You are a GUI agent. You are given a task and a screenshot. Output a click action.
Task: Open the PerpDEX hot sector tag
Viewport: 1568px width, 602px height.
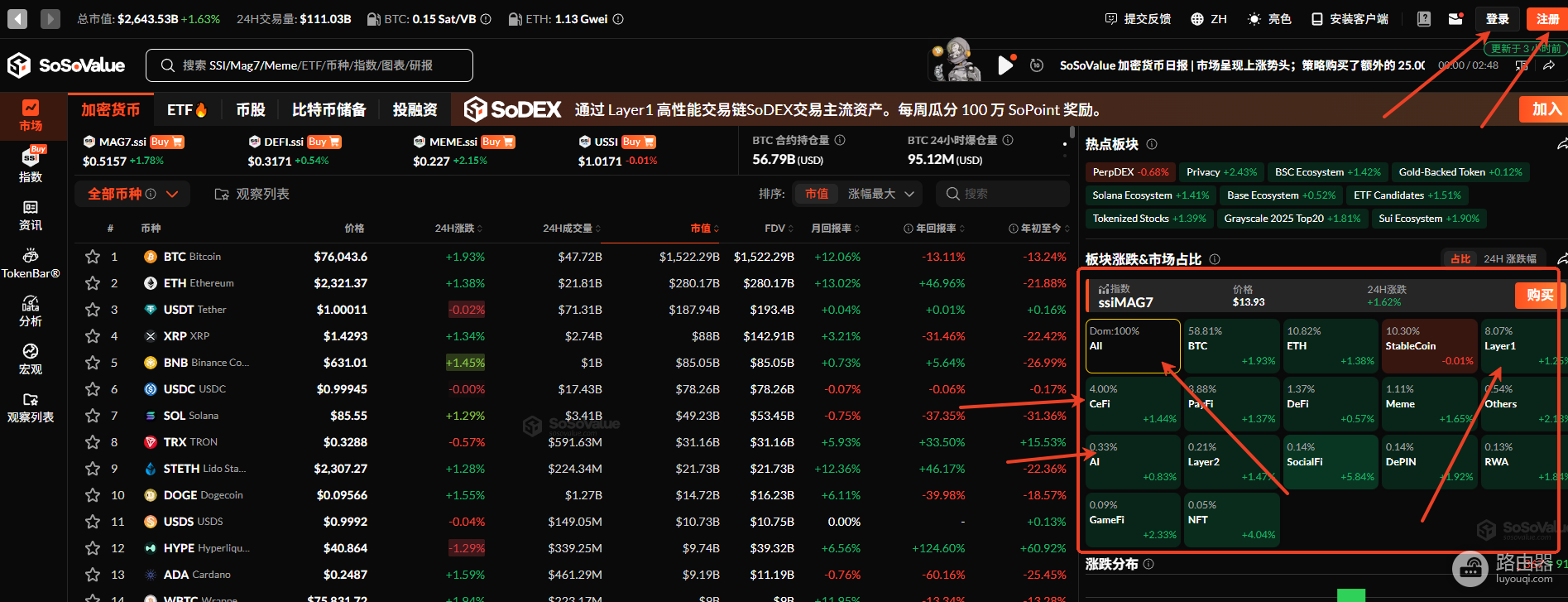[1130, 172]
